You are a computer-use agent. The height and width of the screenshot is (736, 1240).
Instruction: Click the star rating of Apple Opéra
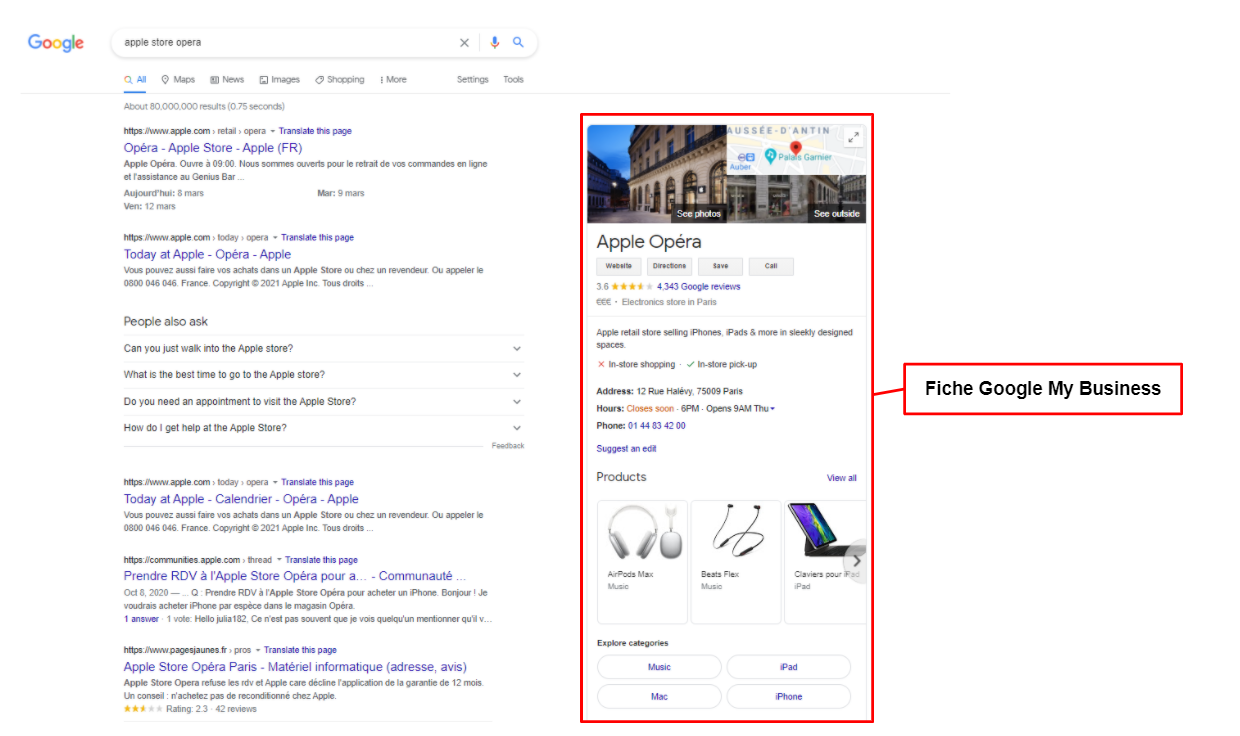[632, 287]
